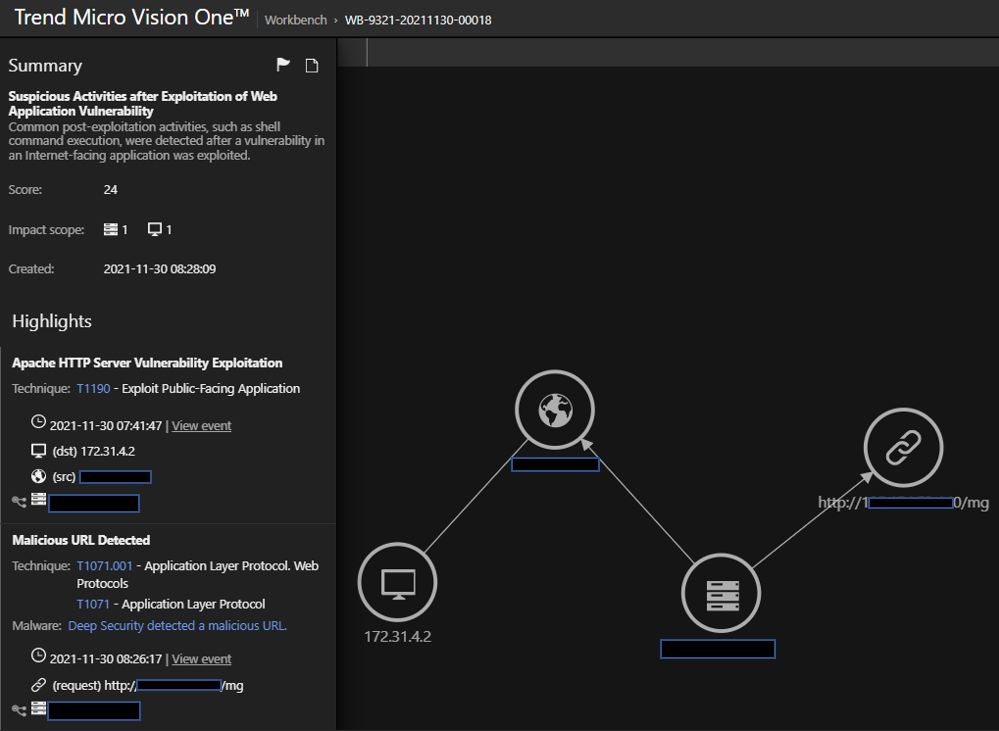The width and height of the screenshot is (999, 731).
Task: Select the chain-link URL node in graph
Action: click(903, 447)
